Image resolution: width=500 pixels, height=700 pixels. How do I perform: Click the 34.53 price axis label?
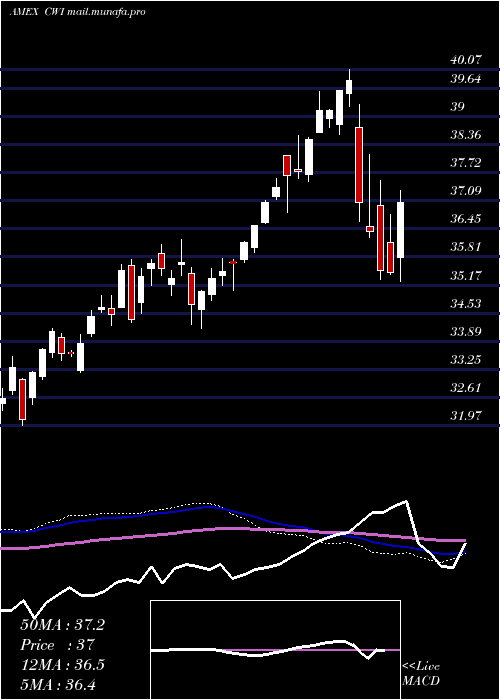[x=465, y=304]
